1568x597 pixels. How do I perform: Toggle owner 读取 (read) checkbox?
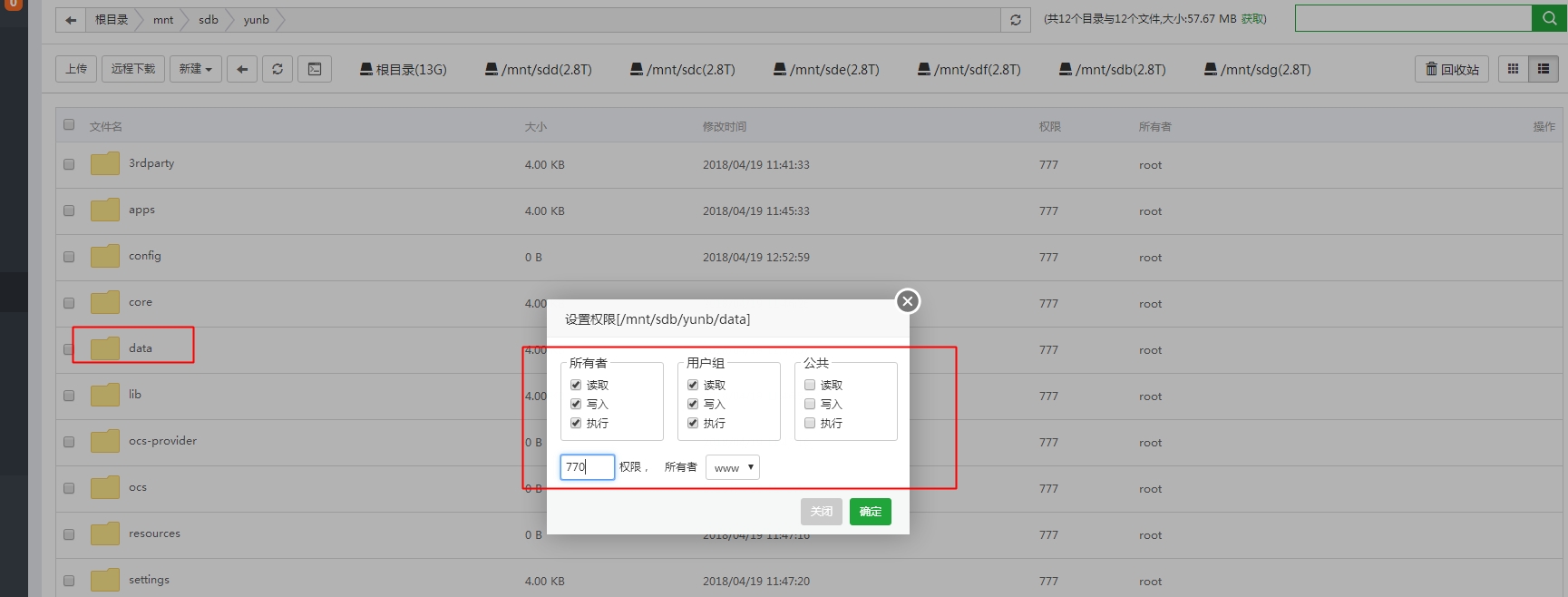576,385
